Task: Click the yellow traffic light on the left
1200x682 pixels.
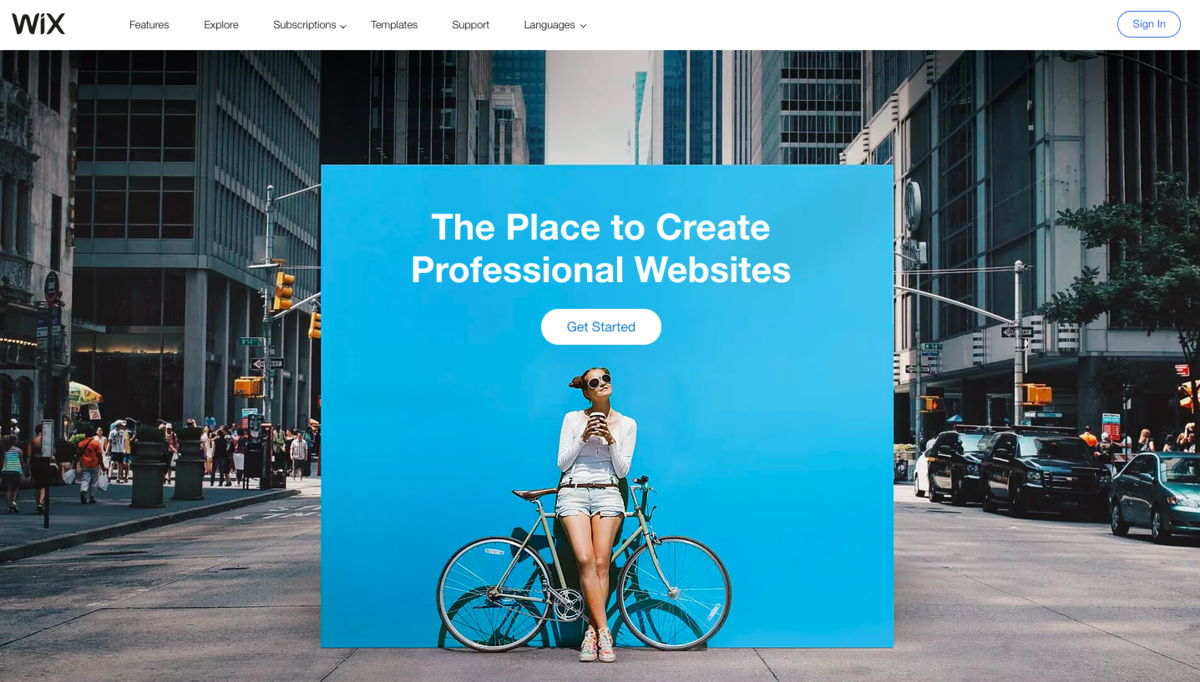Action: (284, 291)
